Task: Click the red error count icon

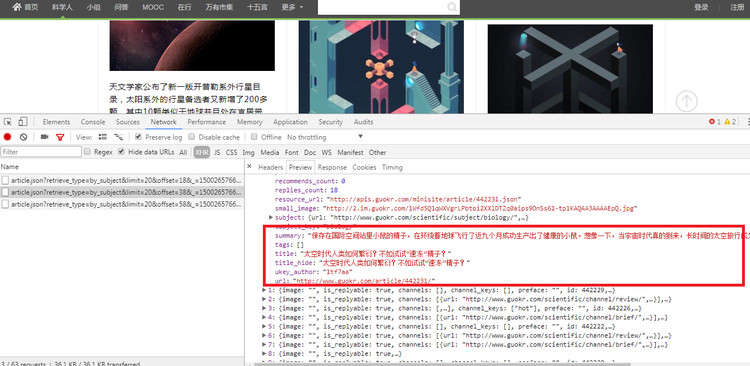Action: pos(712,122)
